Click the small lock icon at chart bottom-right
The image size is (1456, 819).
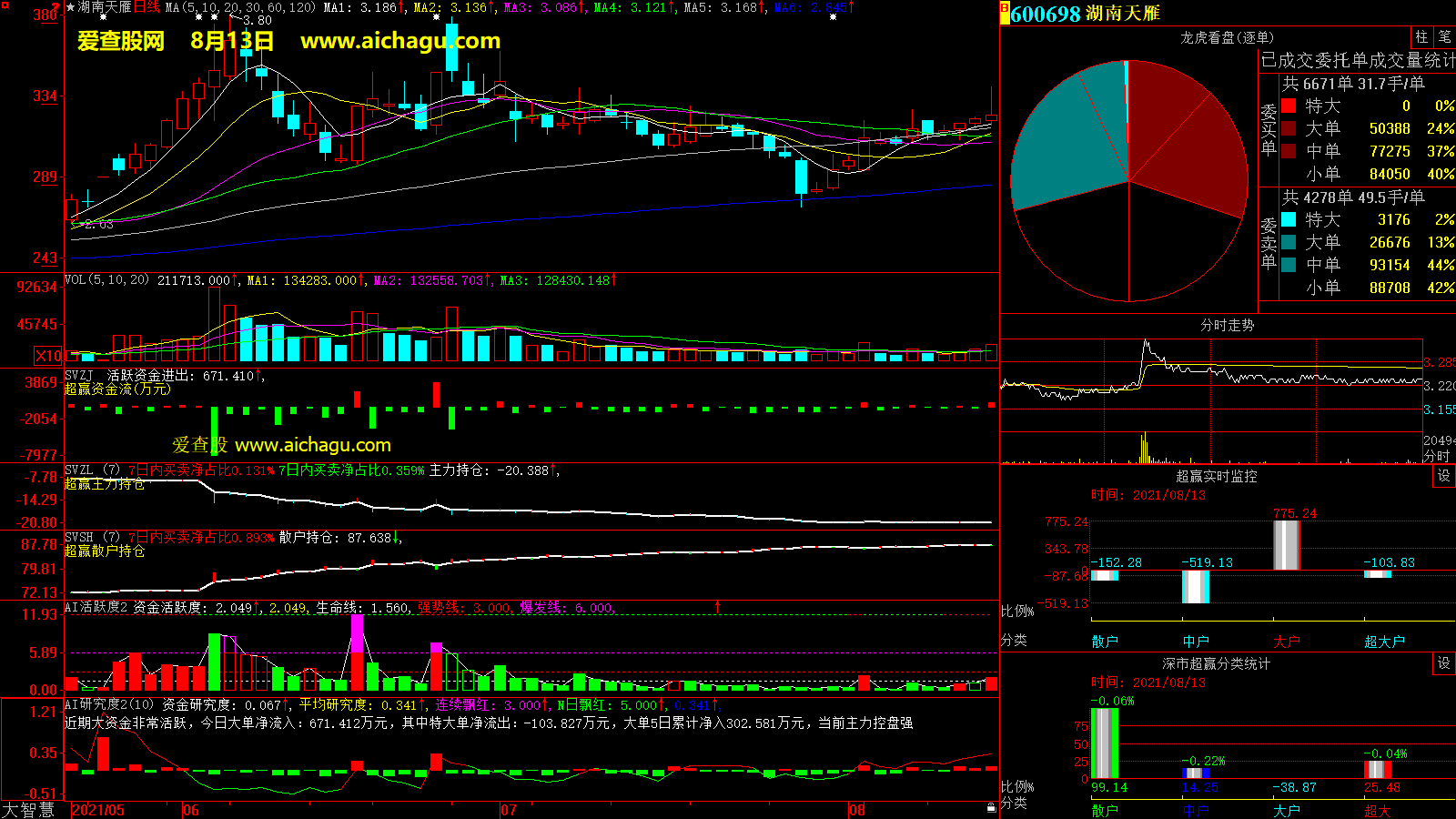click(991, 807)
